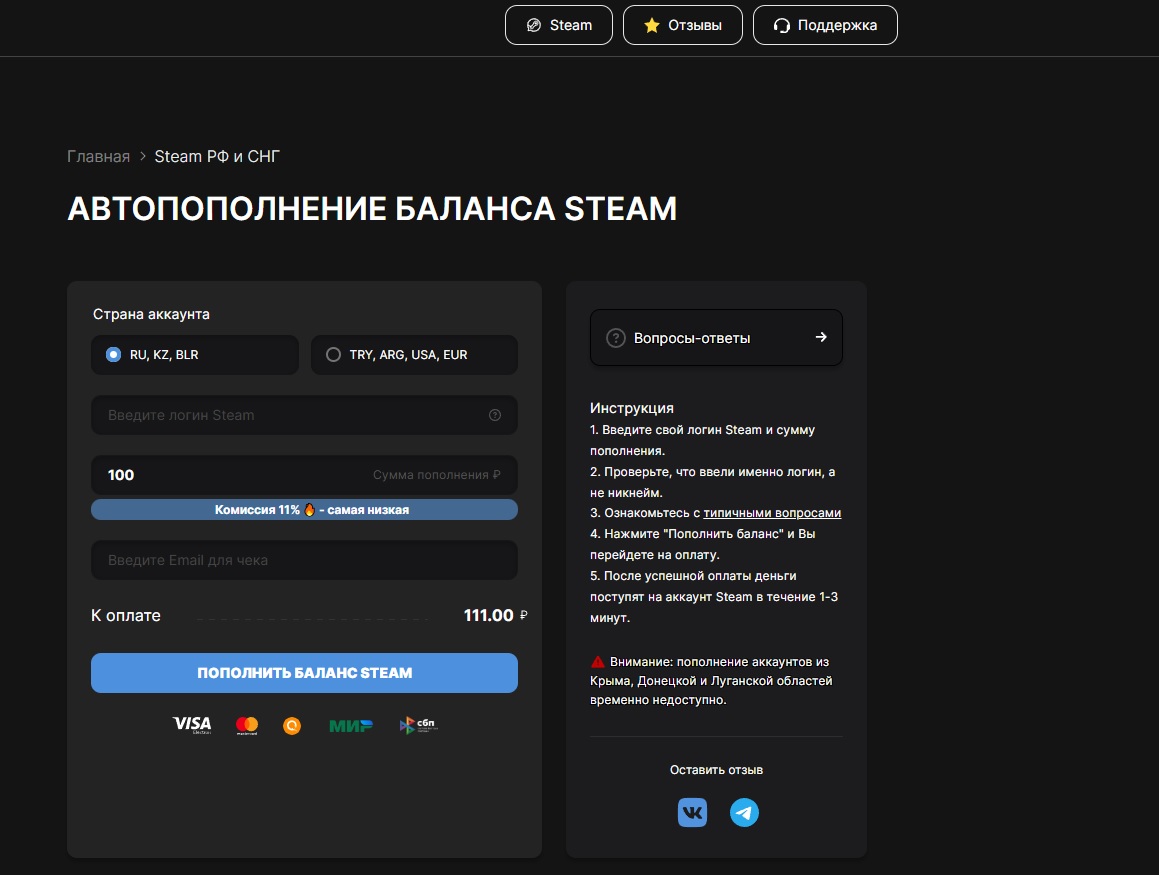Open Вопросы-ответы FAQ section
The height and width of the screenshot is (875, 1159).
[716, 338]
